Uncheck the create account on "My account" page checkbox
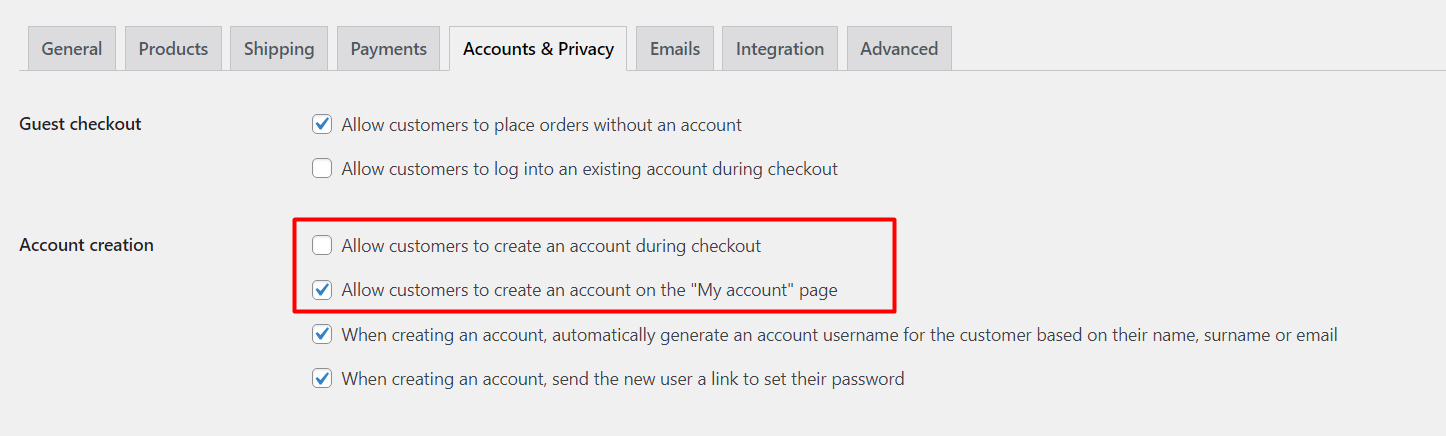Image resolution: width=1446 pixels, height=436 pixels. (x=322, y=290)
